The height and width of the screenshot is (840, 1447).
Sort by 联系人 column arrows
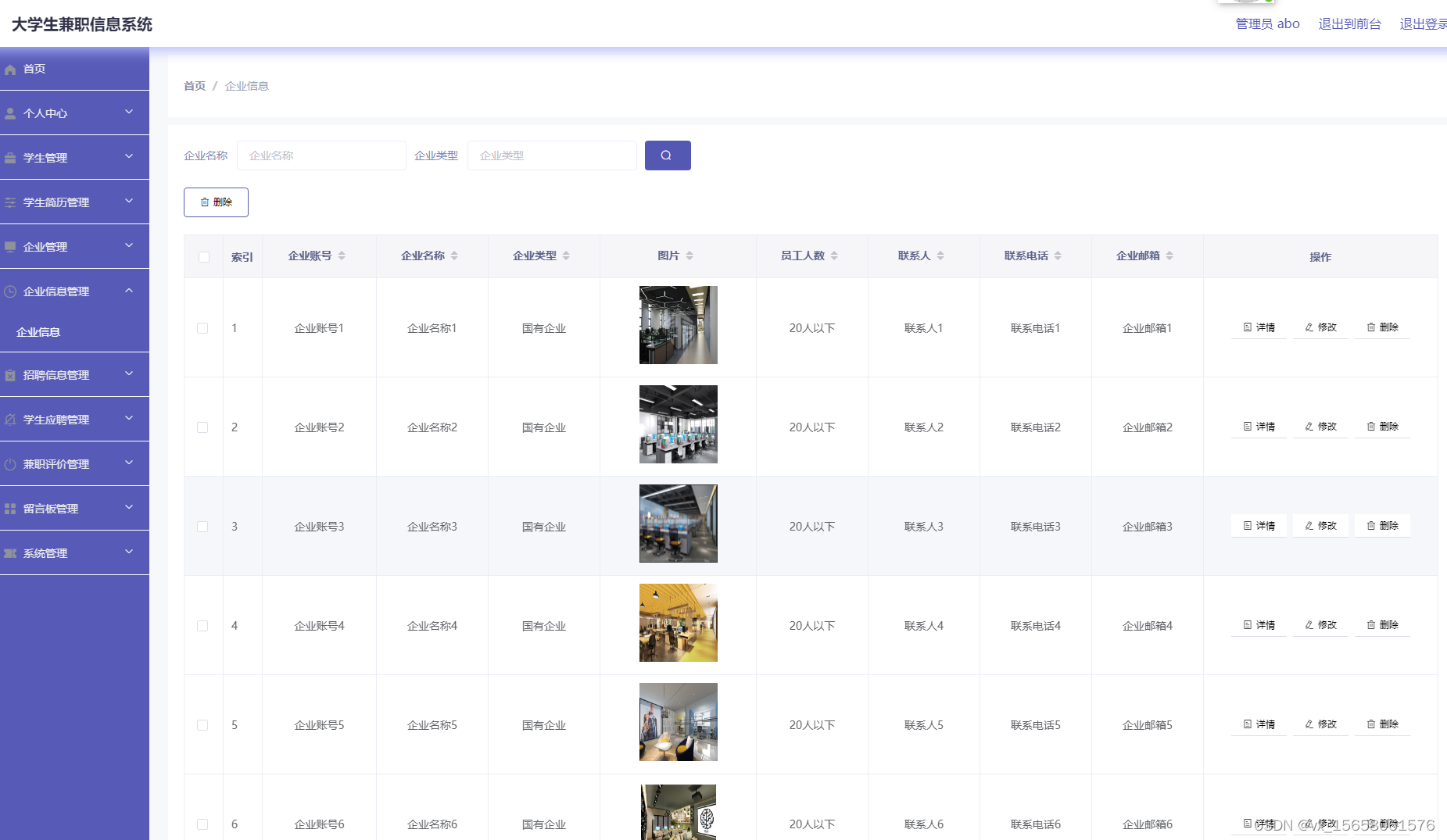tap(940, 256)
